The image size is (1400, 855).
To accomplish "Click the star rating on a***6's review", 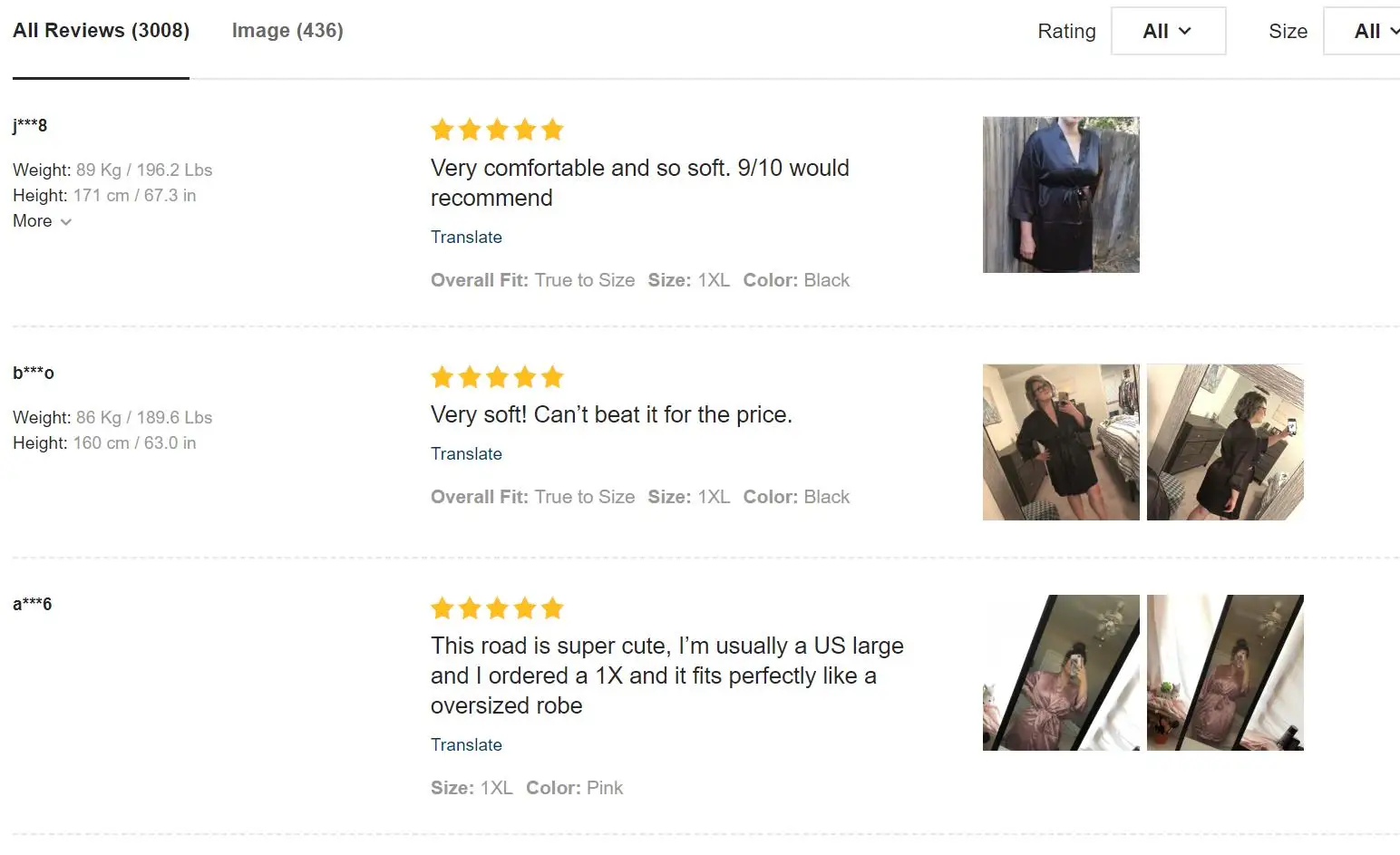I will pyautogui.click(x=497, y=608).
